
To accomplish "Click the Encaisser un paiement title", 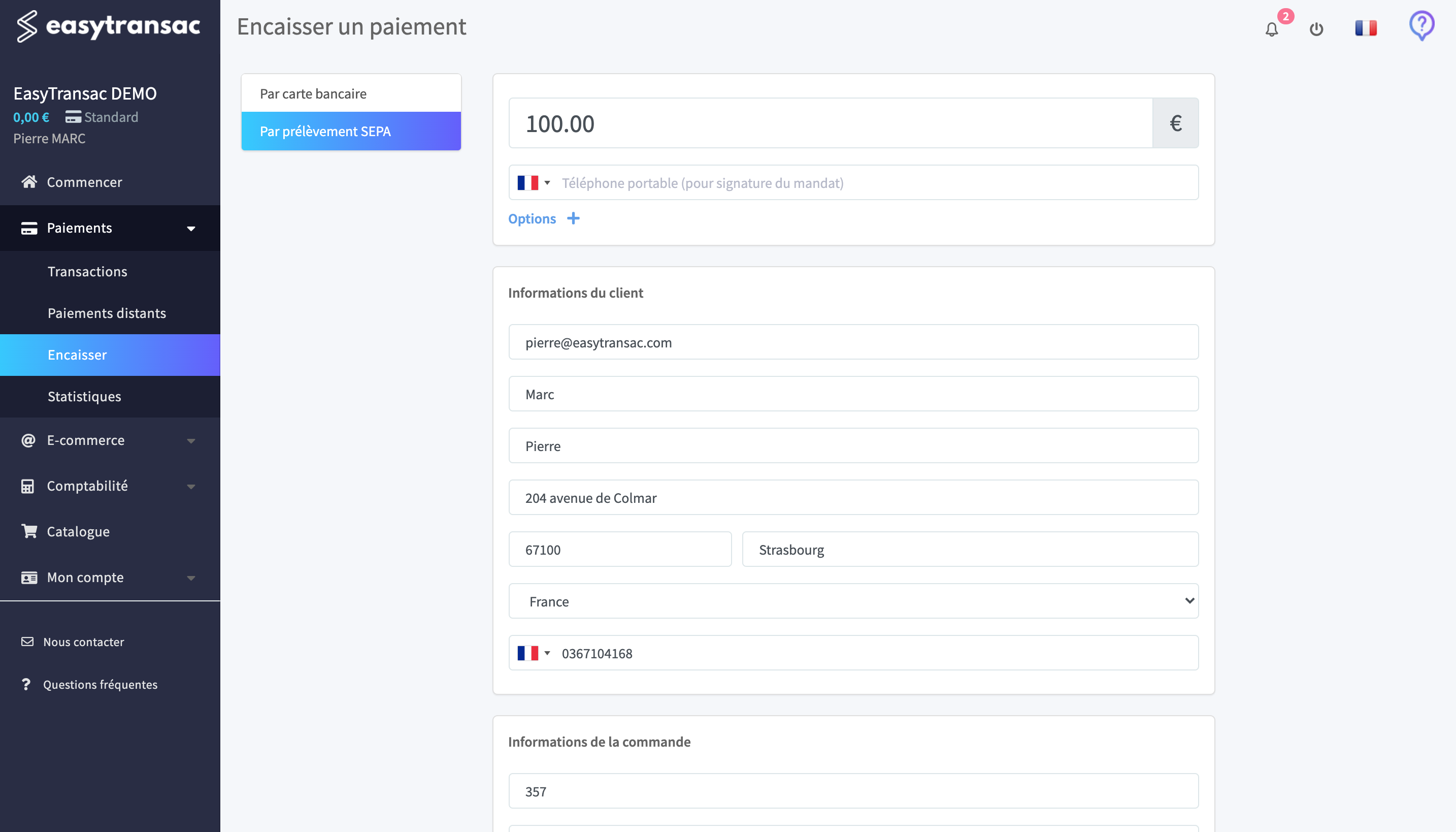I will (351, 26).
